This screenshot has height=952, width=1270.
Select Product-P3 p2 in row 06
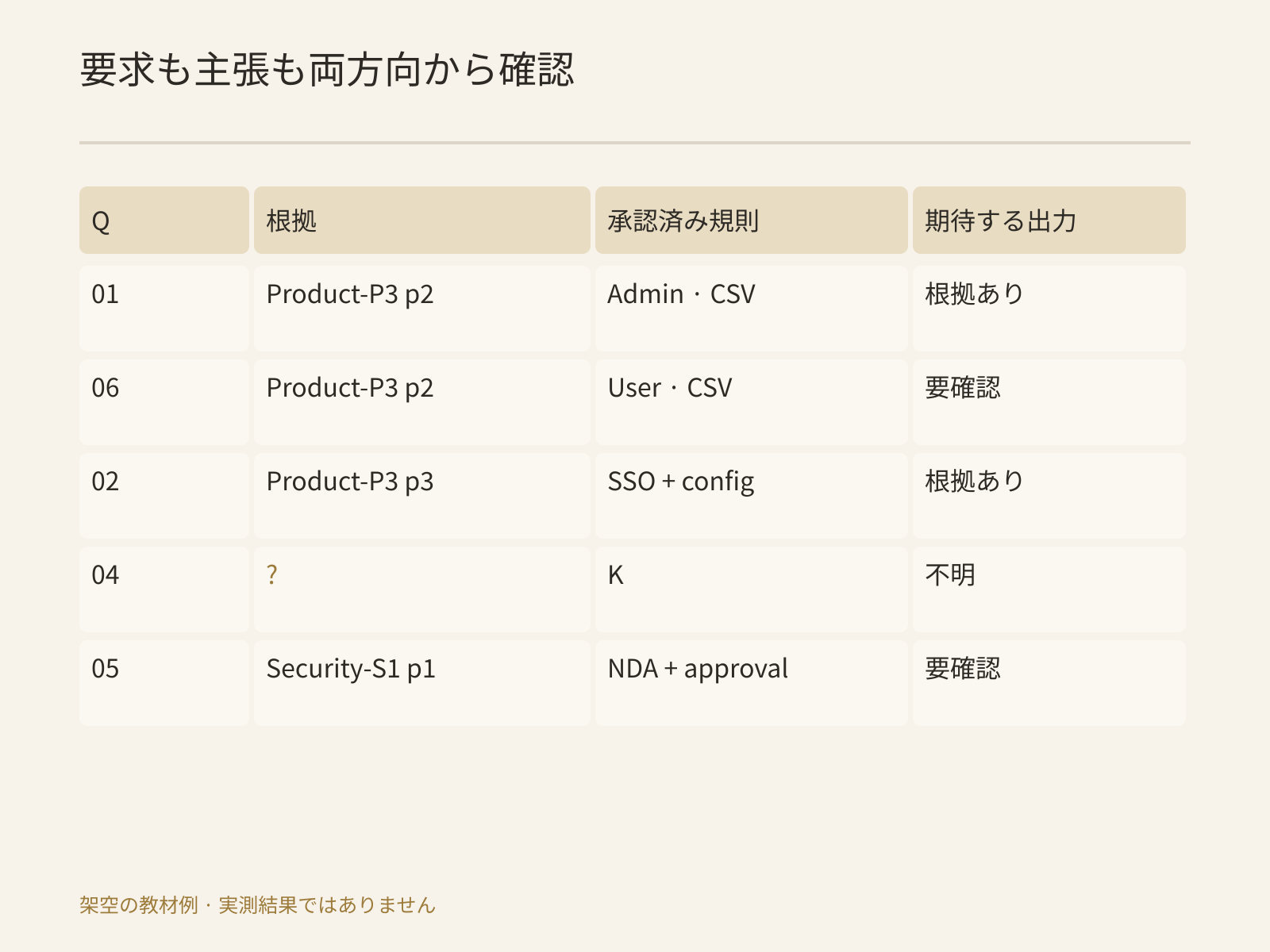tap(422, 402)
